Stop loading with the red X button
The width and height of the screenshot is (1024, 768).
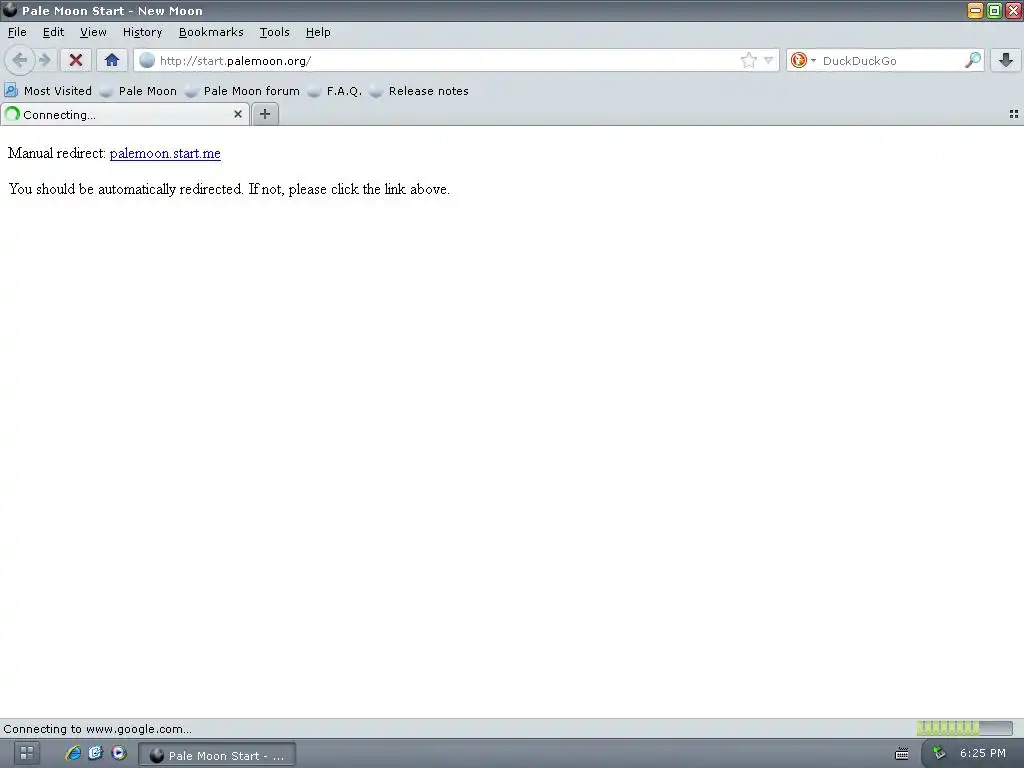[x=76, y=61]
